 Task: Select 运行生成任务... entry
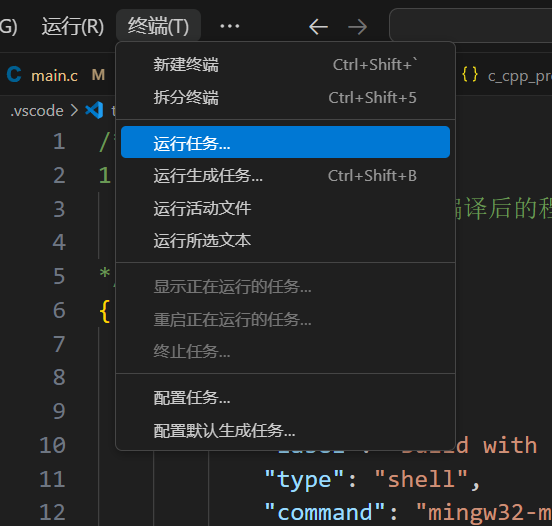point(285,175)
